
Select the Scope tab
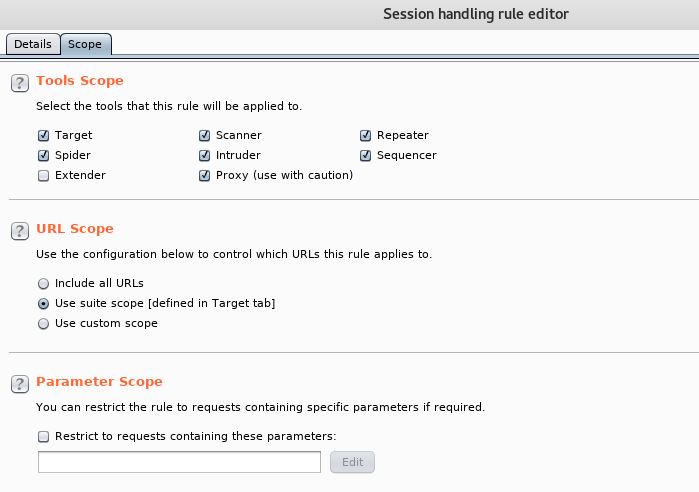[x=85, y=44]
